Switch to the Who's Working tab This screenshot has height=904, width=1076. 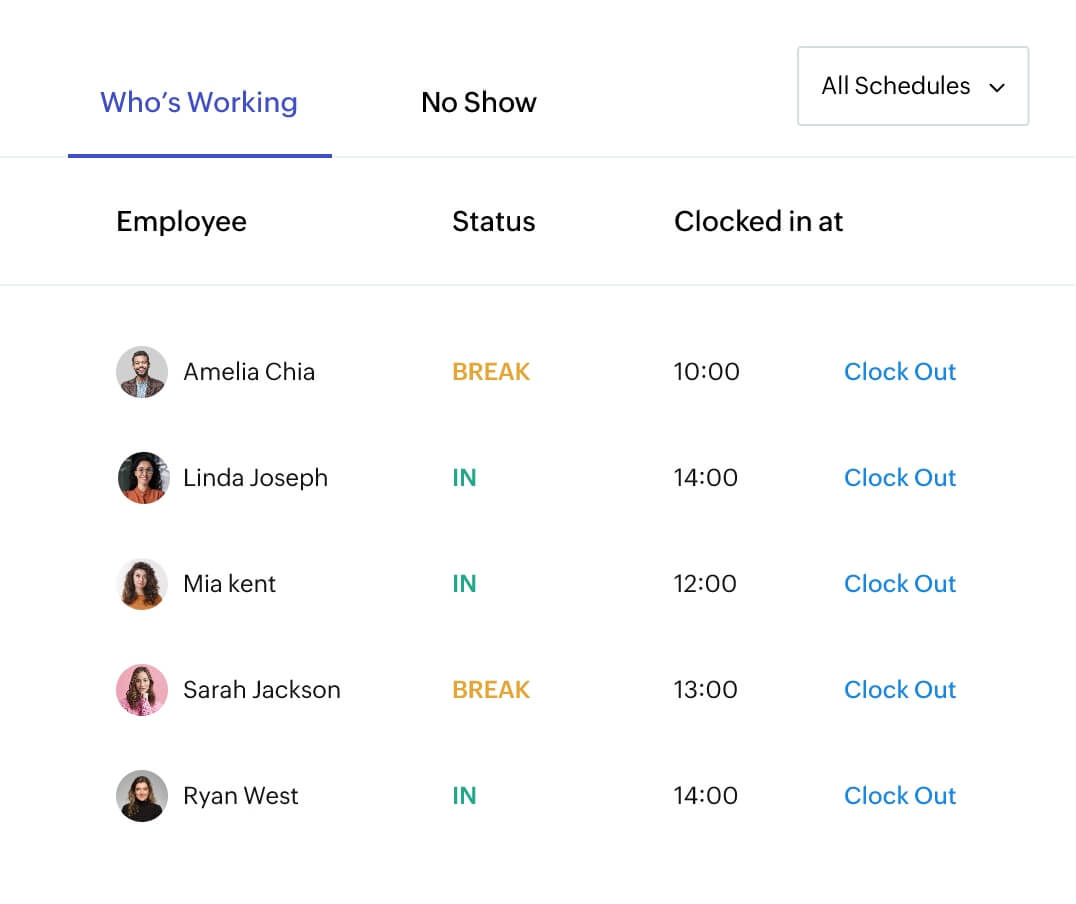(x=199, y=102)
